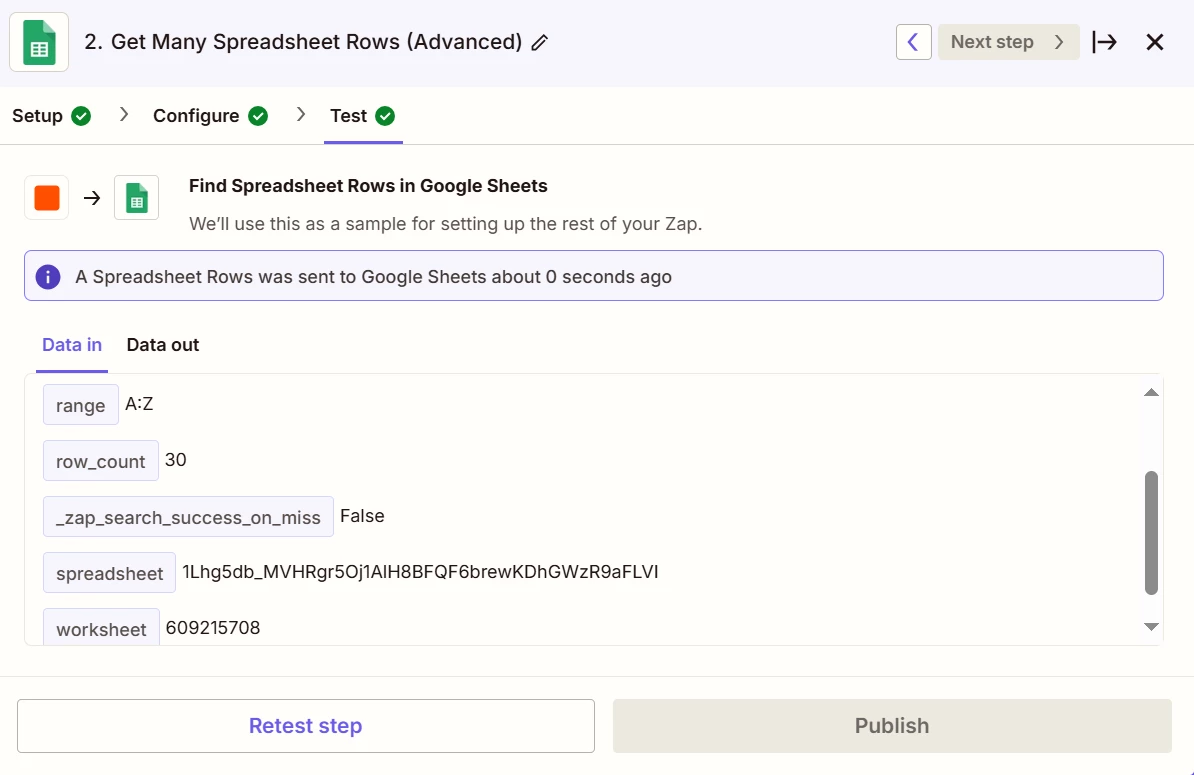Select the Test tab
Screen dimensions: 1194x775
coord(349,116)
